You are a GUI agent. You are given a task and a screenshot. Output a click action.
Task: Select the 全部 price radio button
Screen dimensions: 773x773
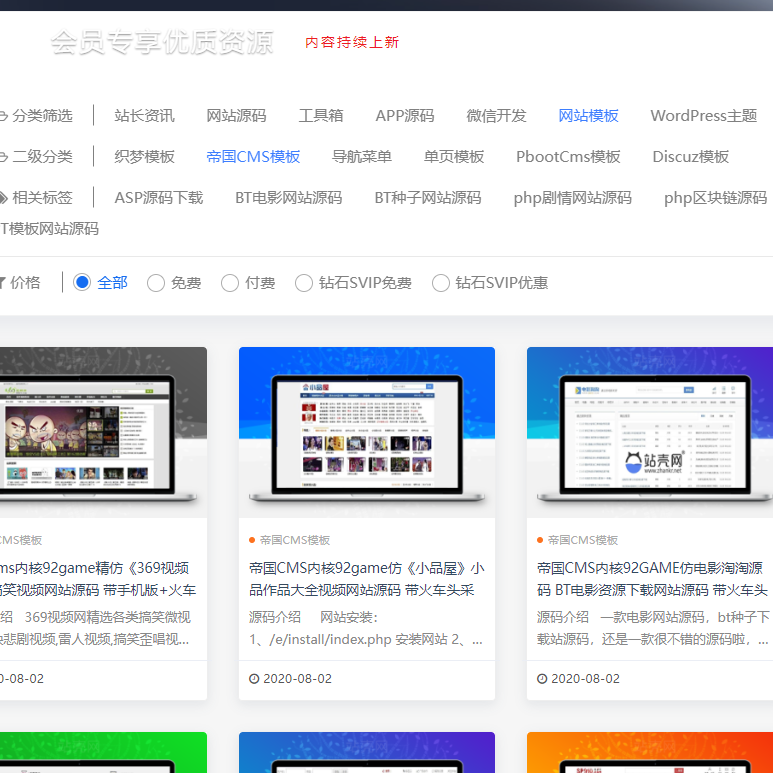click(82, 282)
